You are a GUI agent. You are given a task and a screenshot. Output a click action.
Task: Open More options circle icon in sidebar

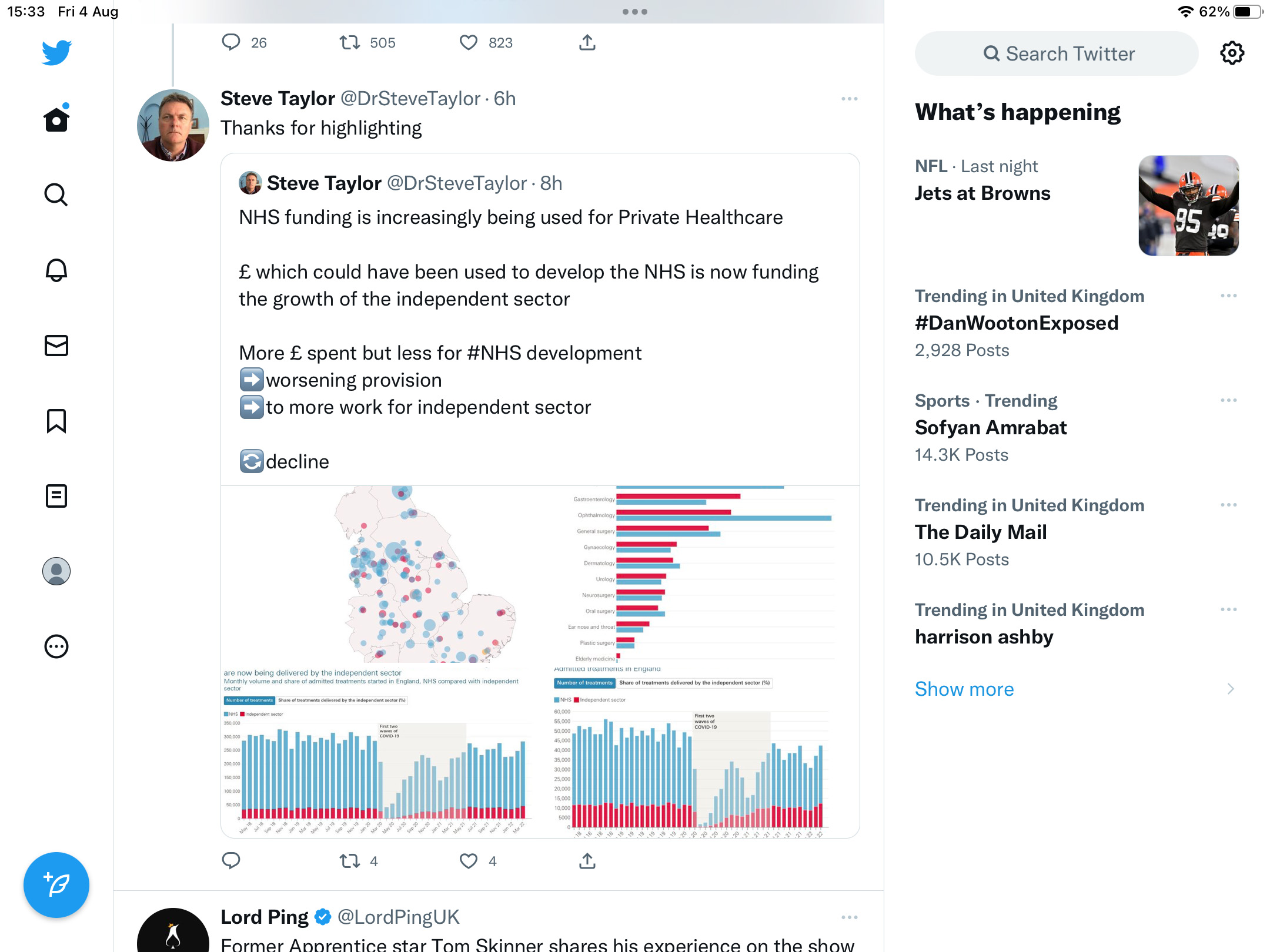[x=56, y=646]
